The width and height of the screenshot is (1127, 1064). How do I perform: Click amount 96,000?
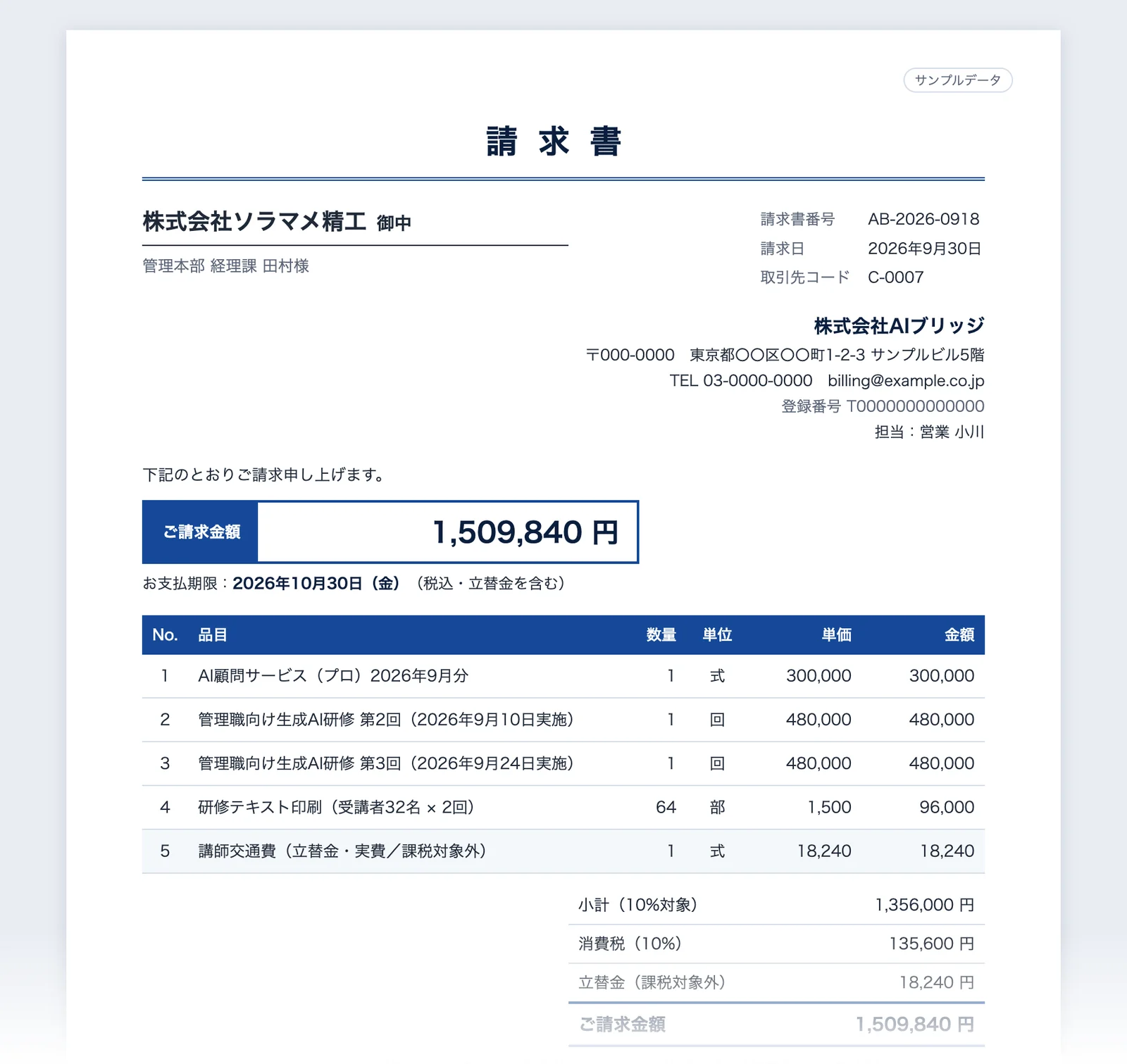click(947, 807)
